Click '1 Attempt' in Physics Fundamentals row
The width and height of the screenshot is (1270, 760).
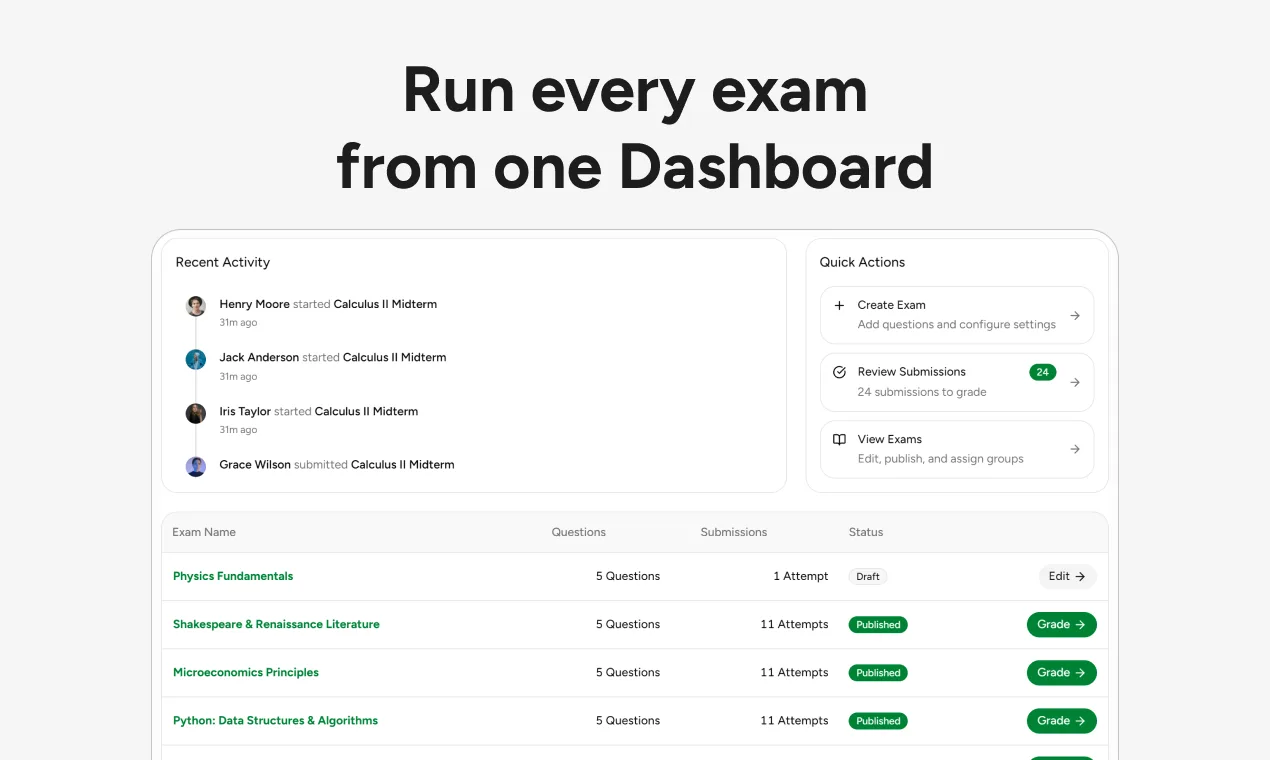pos(801,576)
